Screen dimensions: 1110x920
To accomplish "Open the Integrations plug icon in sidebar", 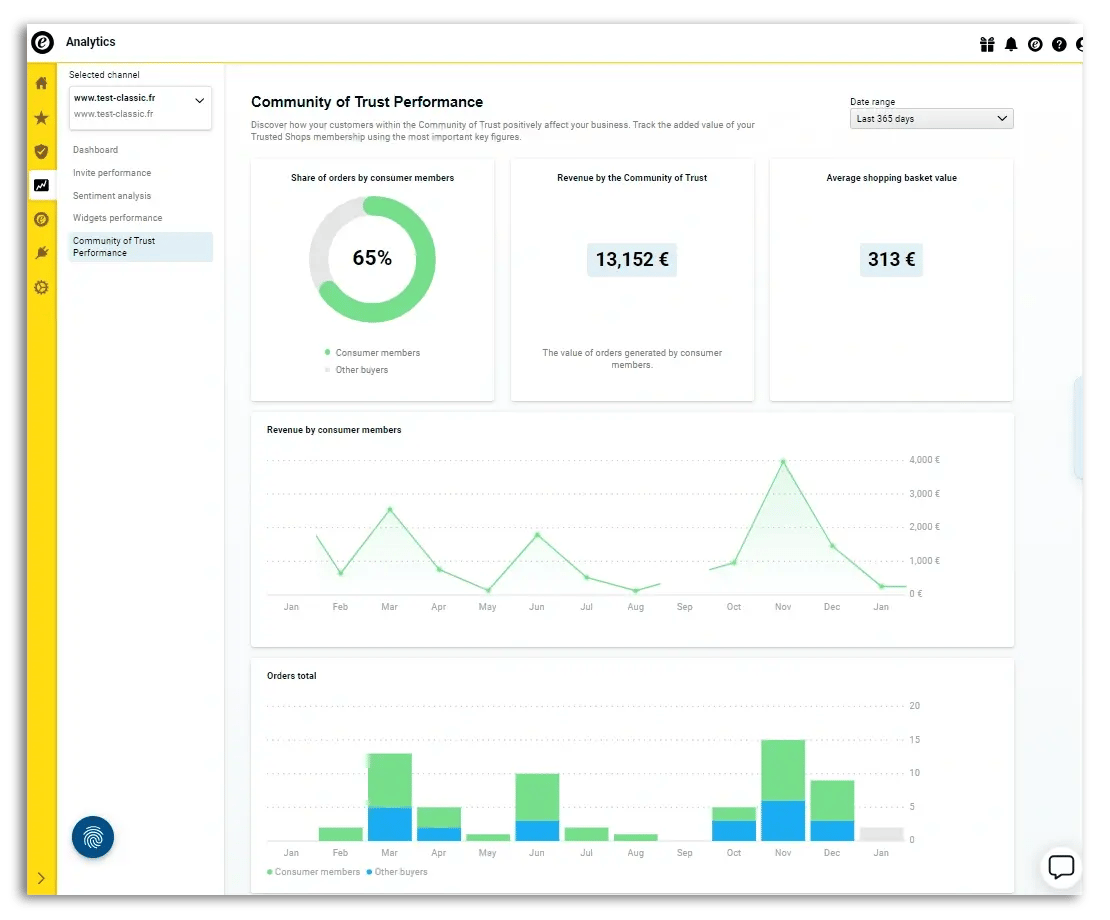I will (x=41, y=252).
